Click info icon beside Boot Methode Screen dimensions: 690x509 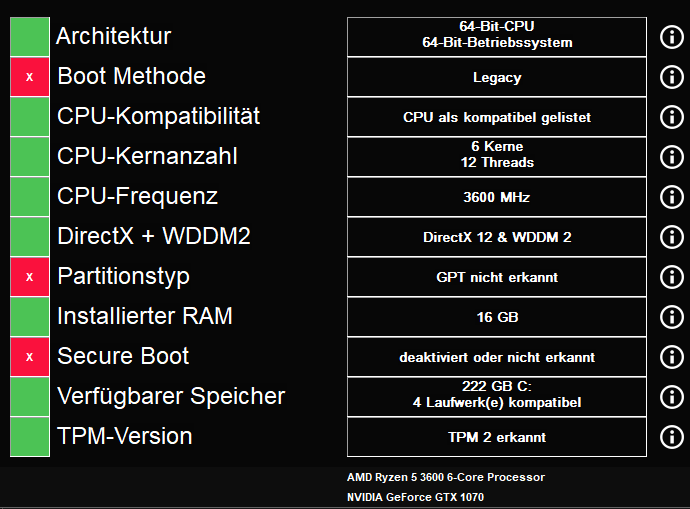pyautogui.click(x=672, y=77)
